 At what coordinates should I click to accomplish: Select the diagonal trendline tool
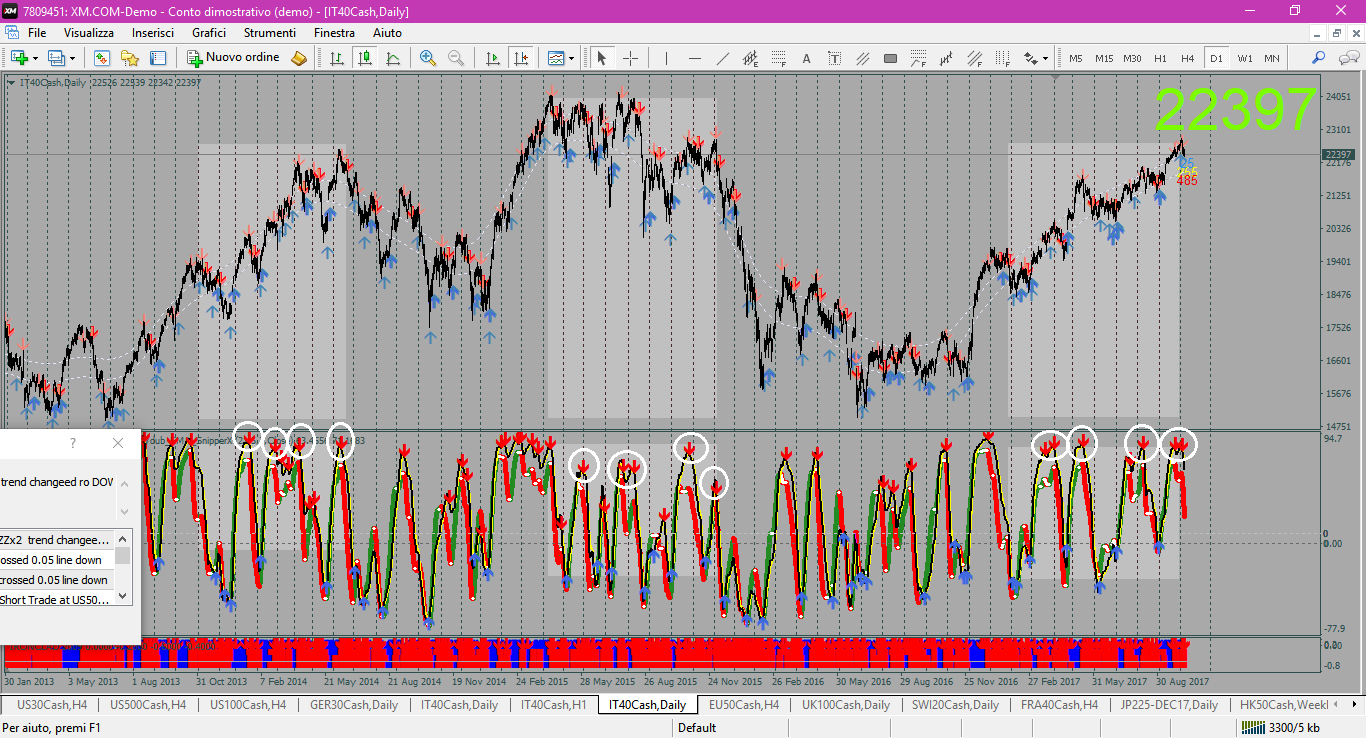pos(722,58)
